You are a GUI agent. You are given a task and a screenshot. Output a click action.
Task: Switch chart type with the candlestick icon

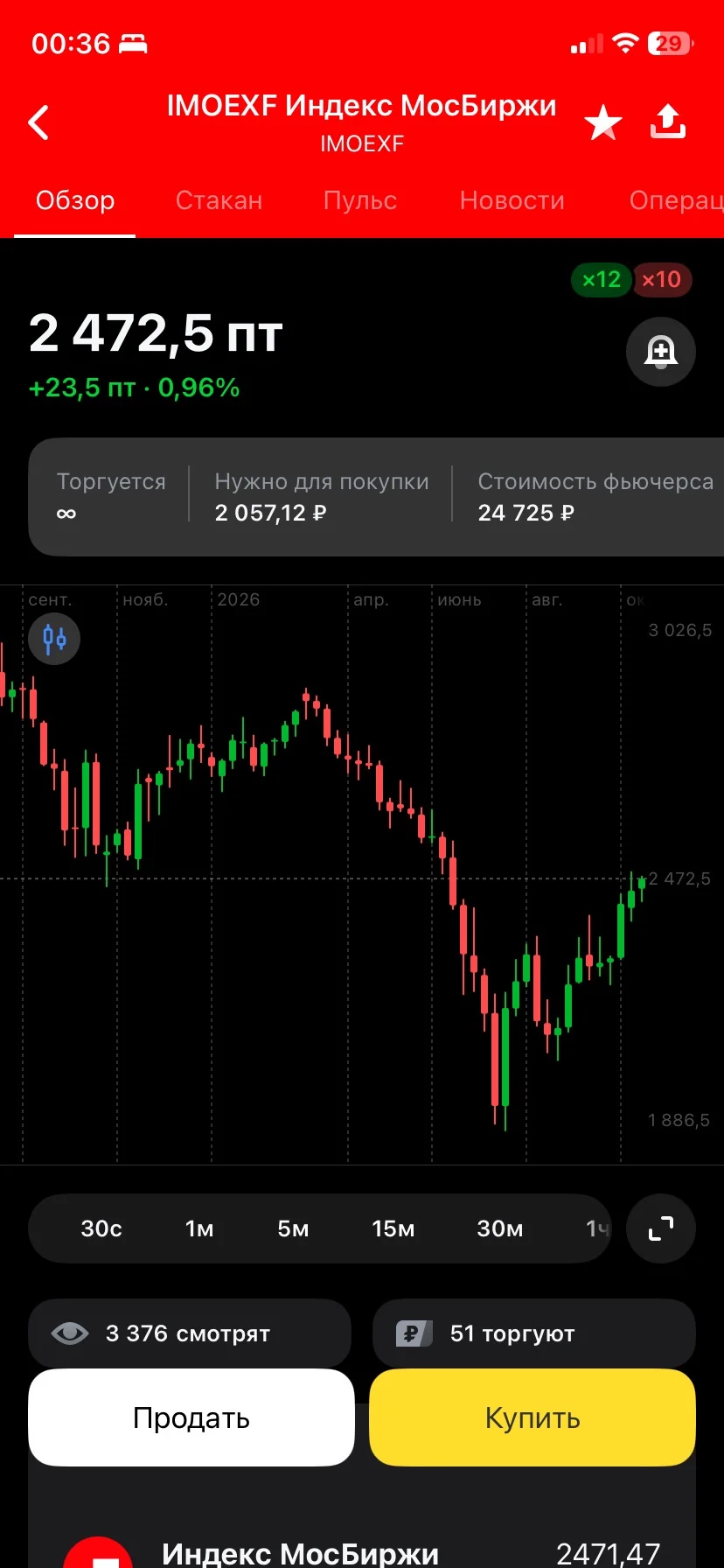click(x=54, y=639)
